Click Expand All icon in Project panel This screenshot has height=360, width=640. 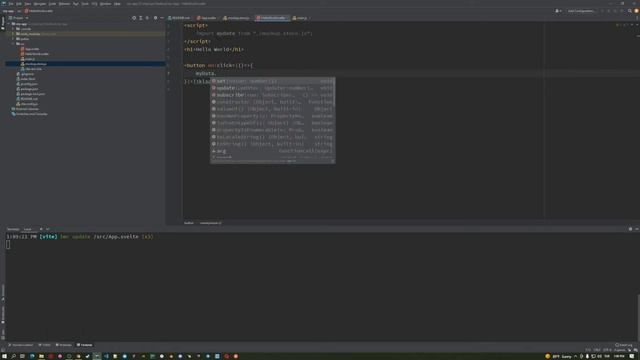click(x=141, y=18)
